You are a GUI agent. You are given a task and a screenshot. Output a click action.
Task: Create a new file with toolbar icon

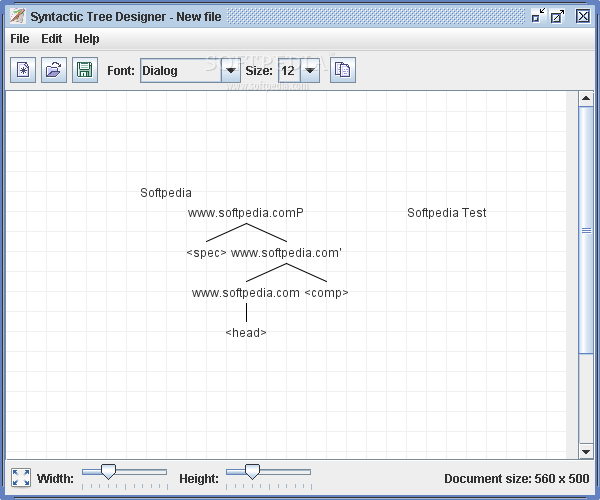point(23,70)
